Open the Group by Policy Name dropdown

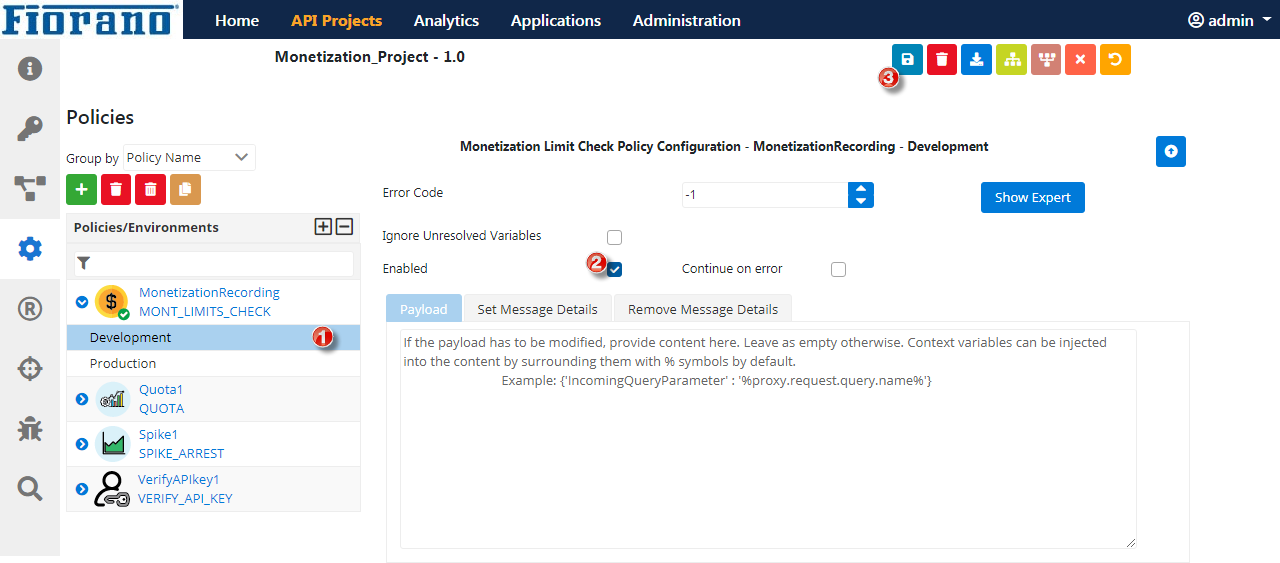pyautogui.click(x=189, y=158)
